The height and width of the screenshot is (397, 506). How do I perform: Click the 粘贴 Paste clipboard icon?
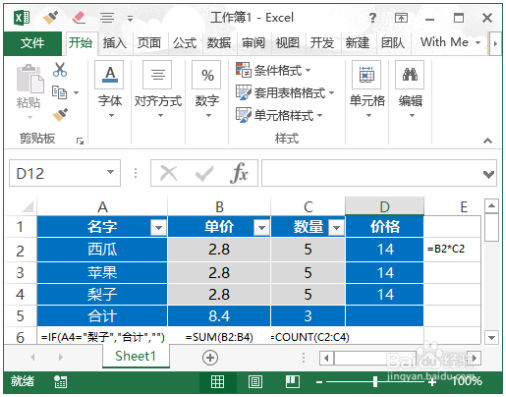(x=29, y=79)
